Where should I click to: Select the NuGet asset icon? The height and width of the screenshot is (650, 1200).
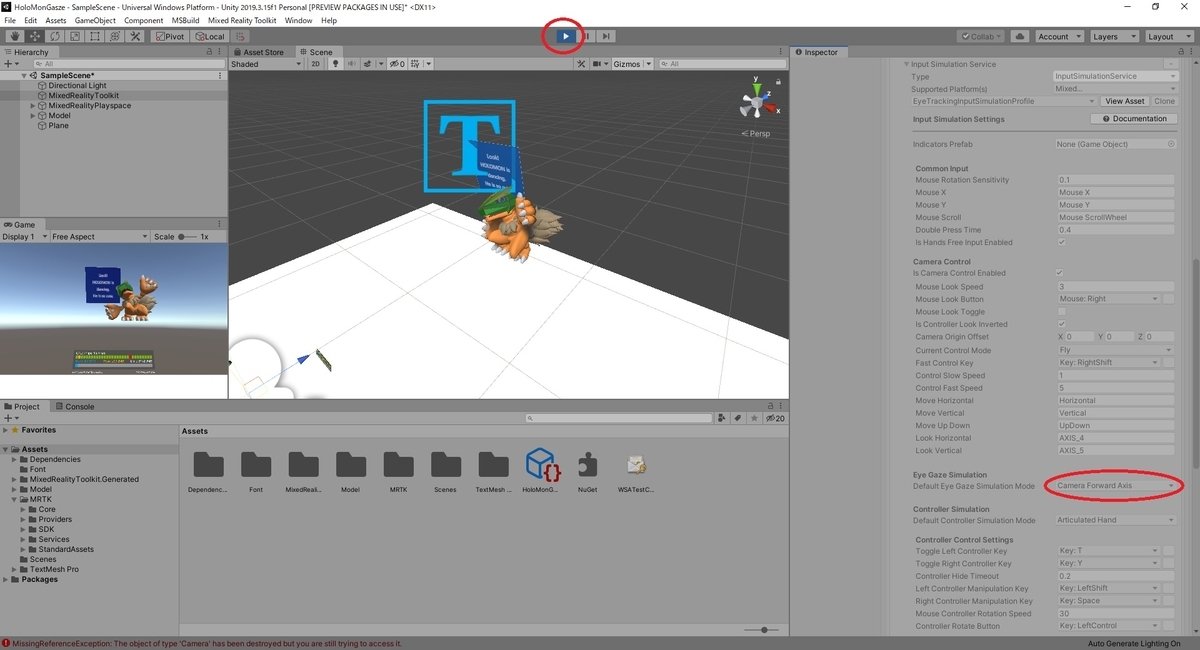(588, 465)
